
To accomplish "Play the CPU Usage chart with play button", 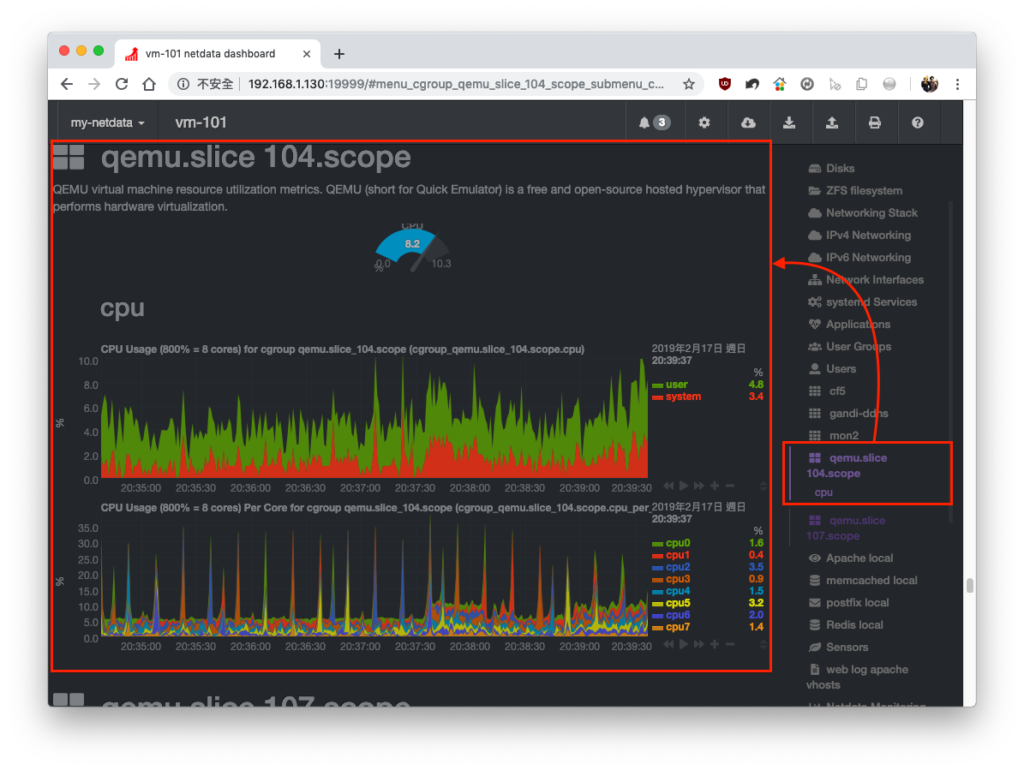I will pos(683,486).
